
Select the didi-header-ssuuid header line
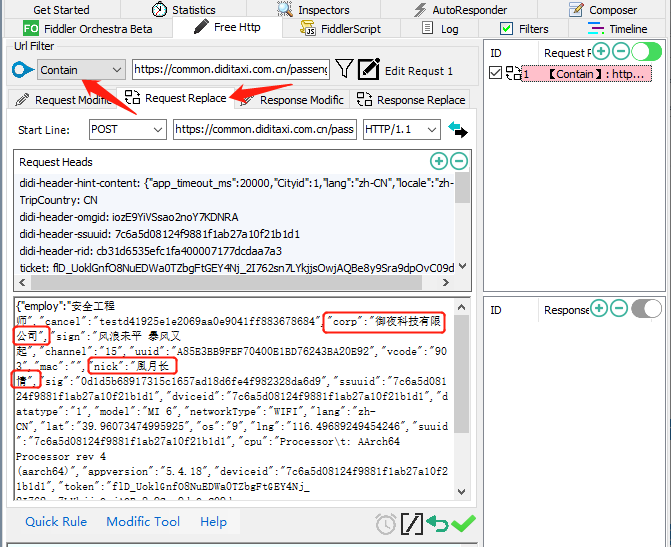pyautogui.click(x=160, y=234)
